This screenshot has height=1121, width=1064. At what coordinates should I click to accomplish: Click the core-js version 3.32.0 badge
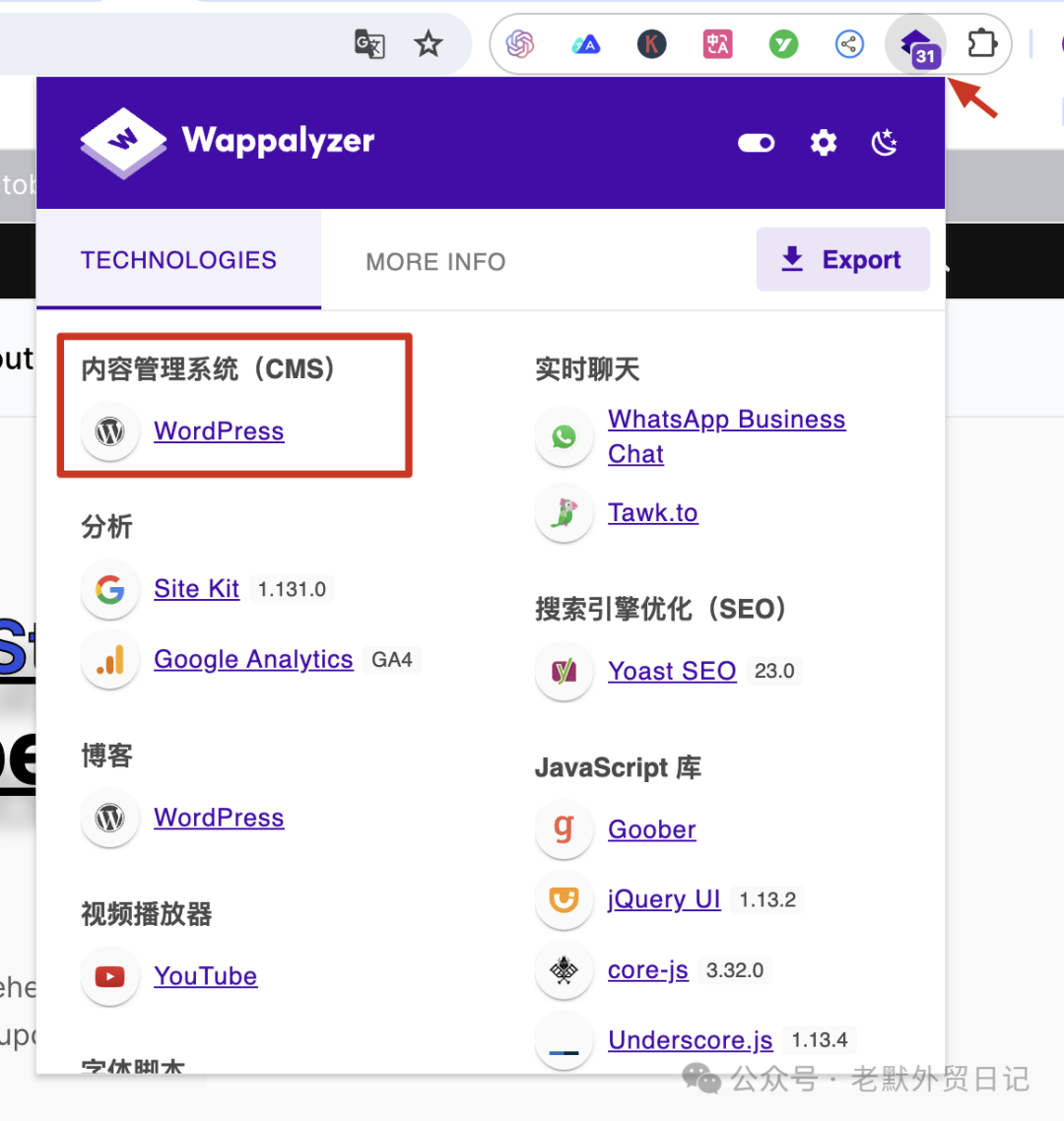click(x=735, y=970)
